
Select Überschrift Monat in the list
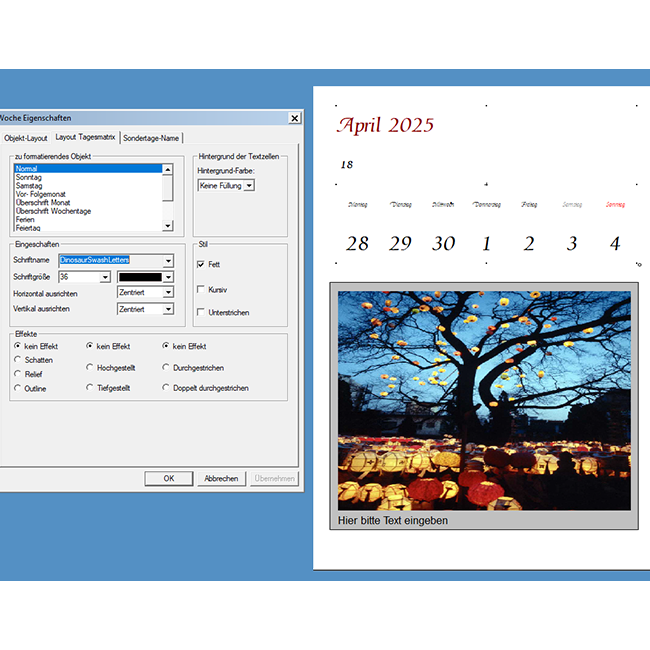(43, 202)
